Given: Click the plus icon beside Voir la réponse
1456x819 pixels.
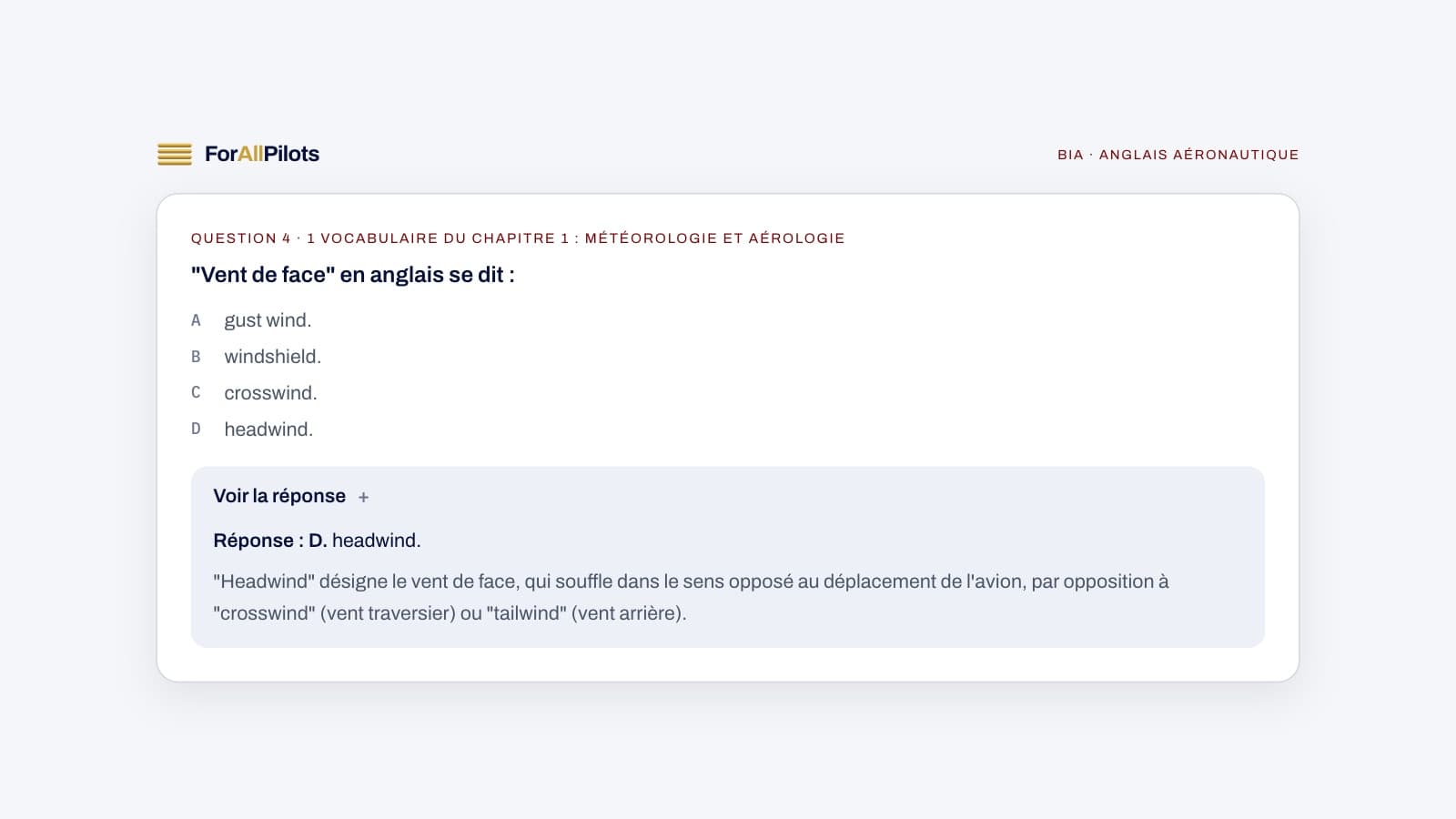Looking at the screenshot, I should click(x=363, y=497).
